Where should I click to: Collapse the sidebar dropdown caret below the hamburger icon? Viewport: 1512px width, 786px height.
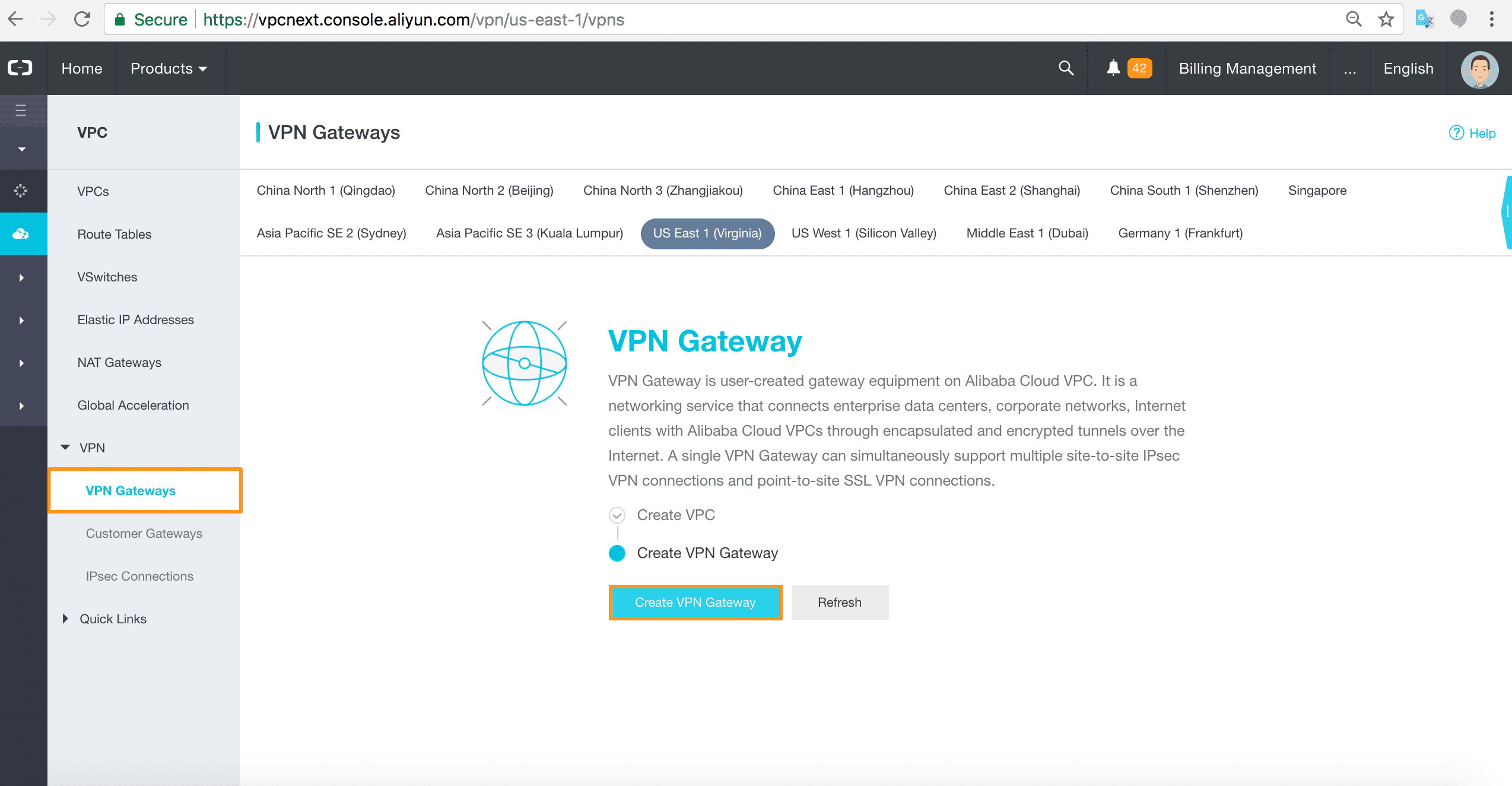click(21, 149)
